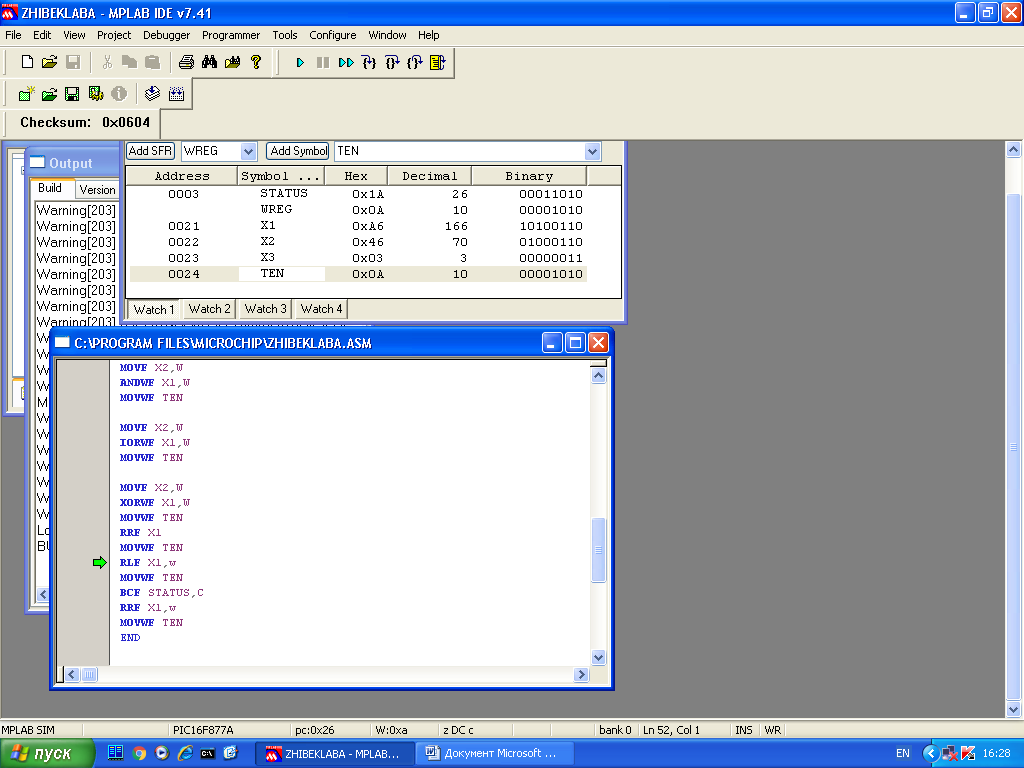
Task: Click the Save Workspace green disk icon
Action: click(x=72, y=94)
